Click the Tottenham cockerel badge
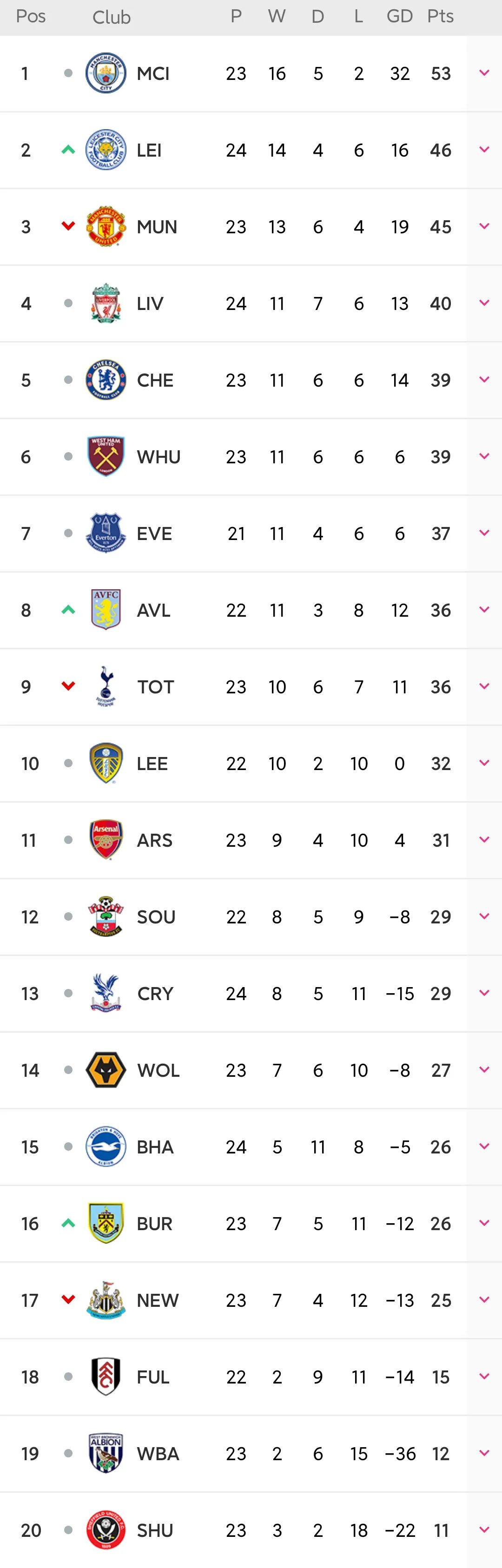 (106, 686)
